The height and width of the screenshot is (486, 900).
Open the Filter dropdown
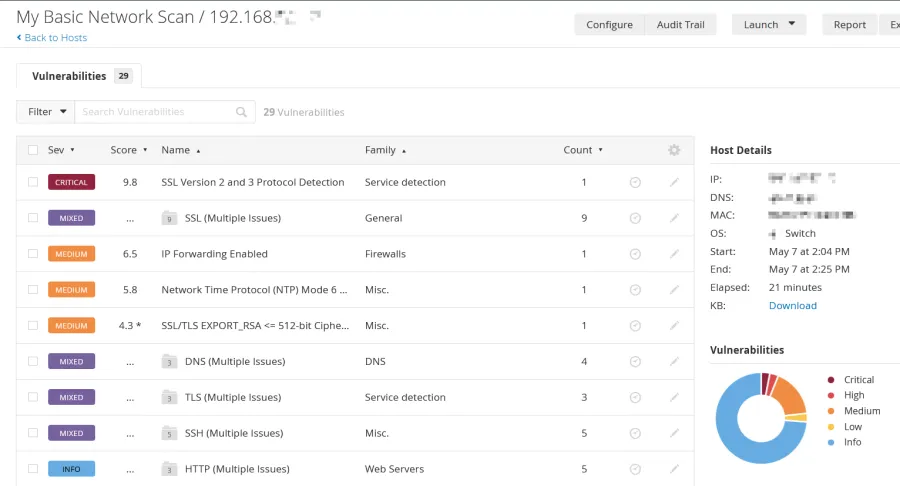click(46, 112)
